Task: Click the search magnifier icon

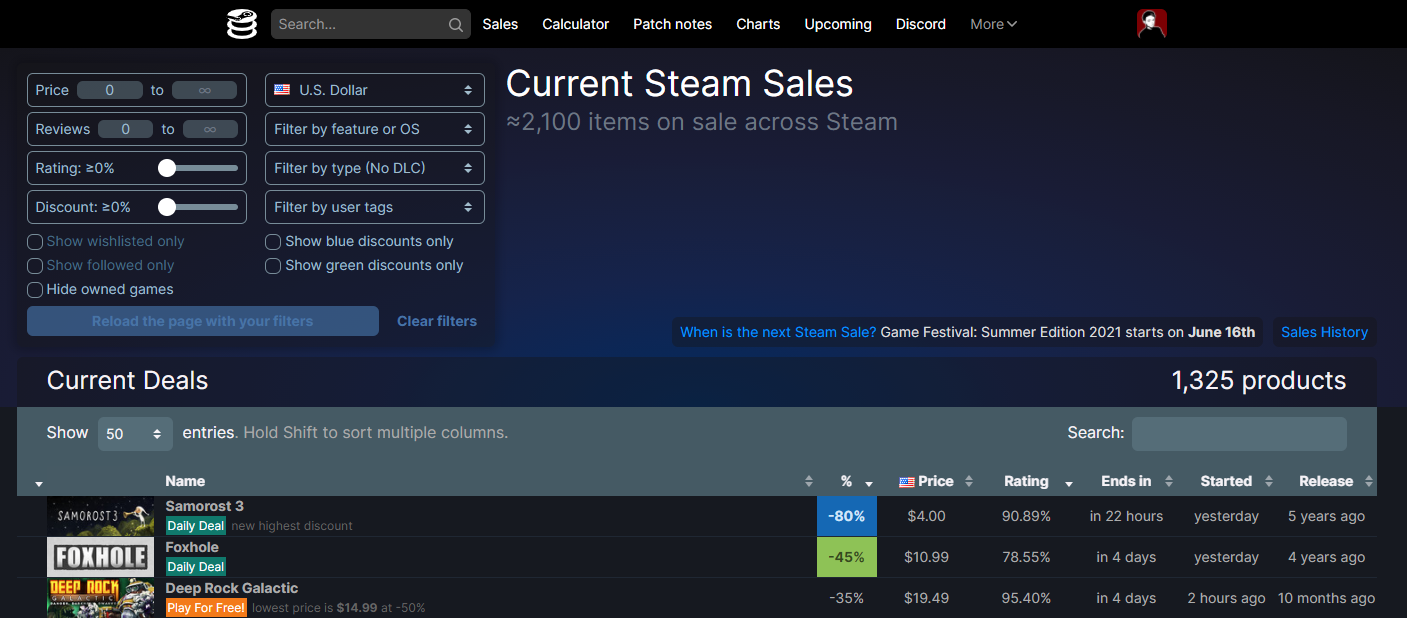Action: pos(455,25)
